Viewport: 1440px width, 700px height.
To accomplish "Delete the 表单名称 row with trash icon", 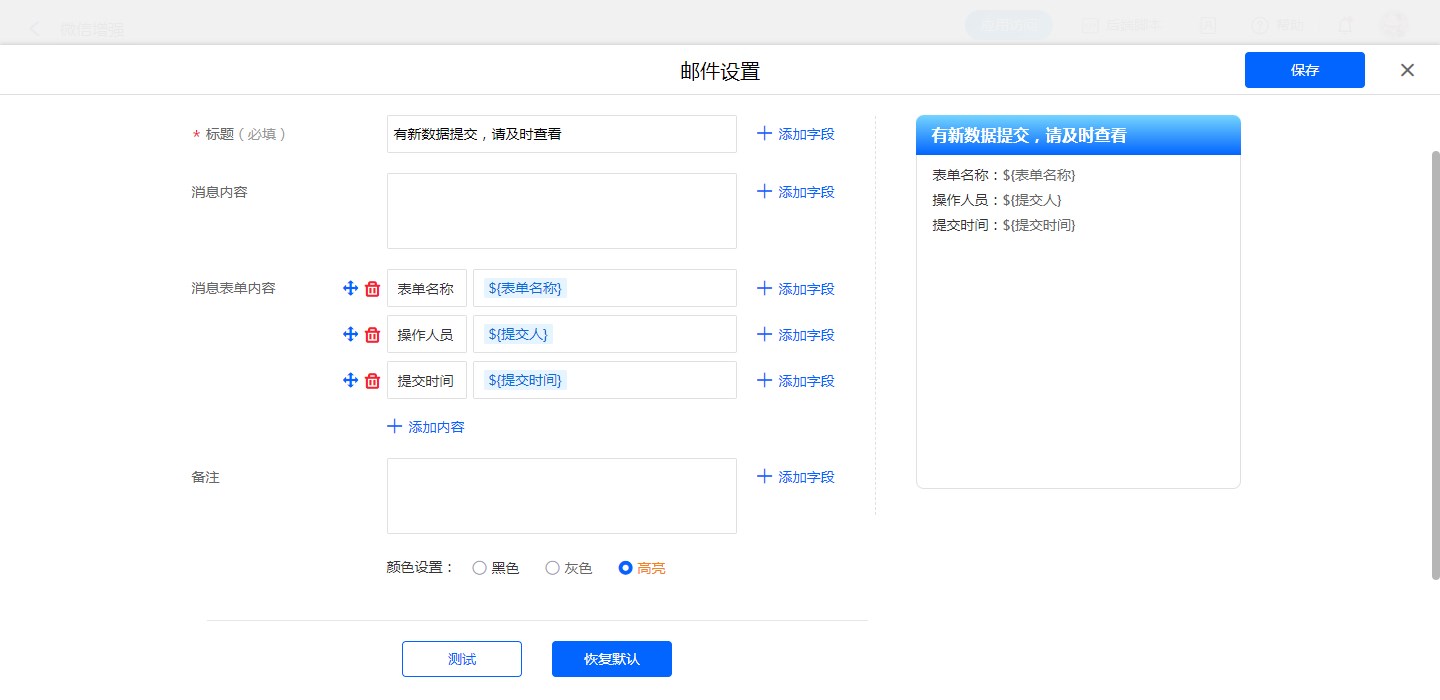I will [373, 289].
